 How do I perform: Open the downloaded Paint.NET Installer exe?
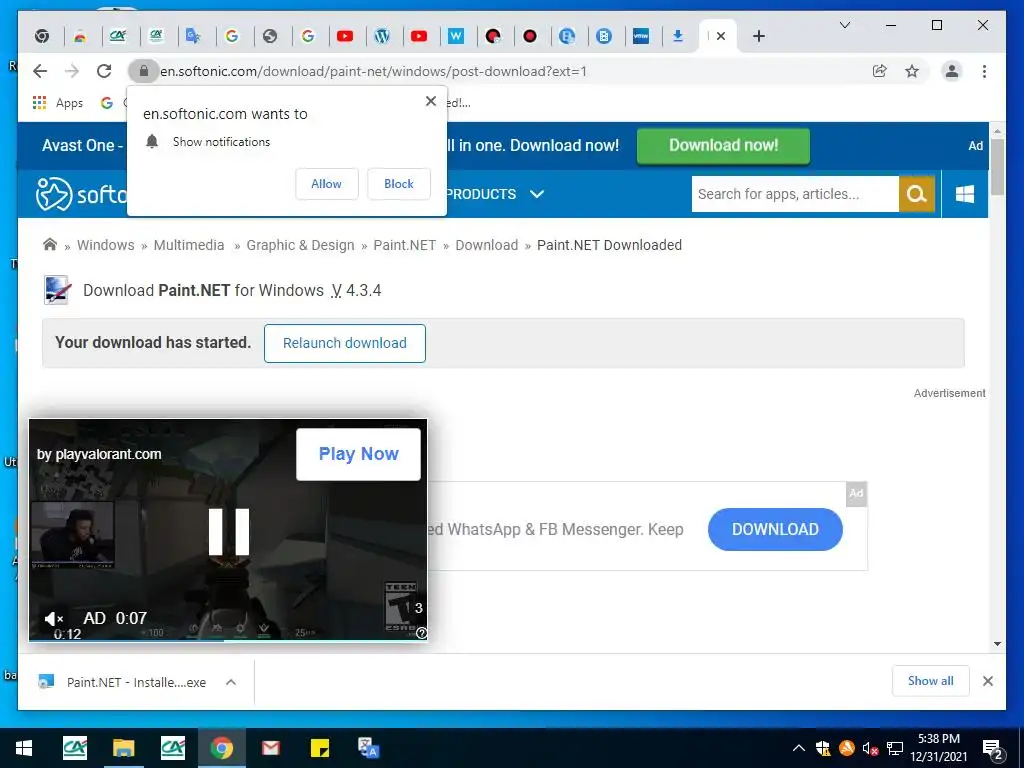coord(122,682)
